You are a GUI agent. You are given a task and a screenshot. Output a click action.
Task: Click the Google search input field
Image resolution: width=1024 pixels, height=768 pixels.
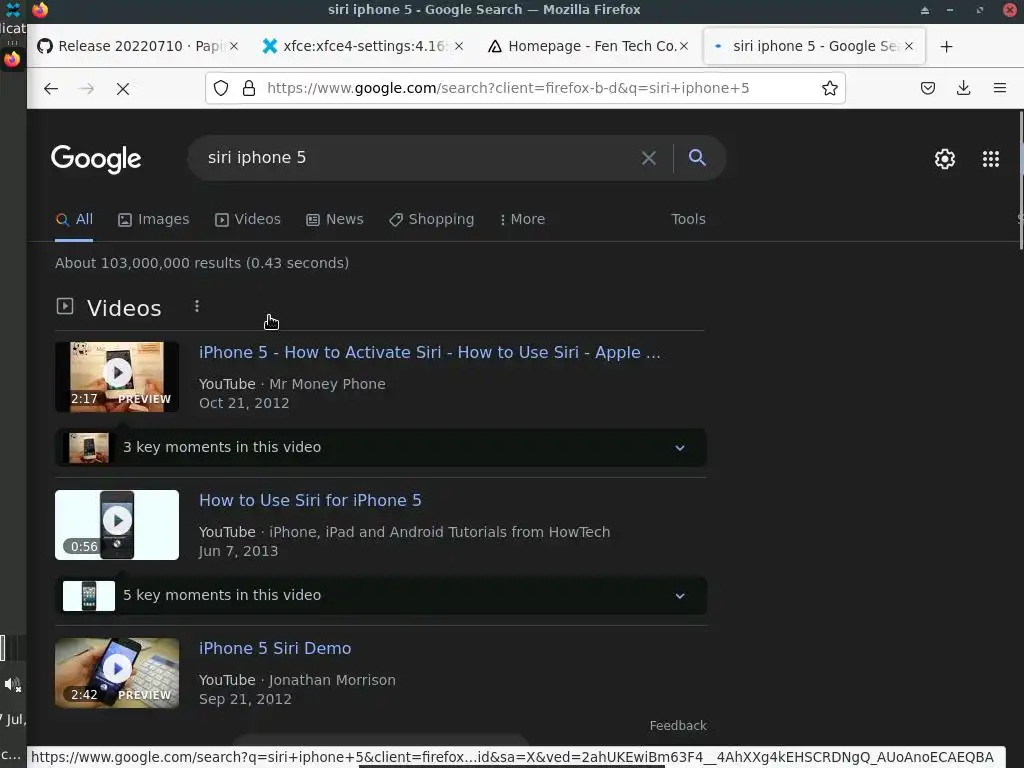[x=418, y=158]
